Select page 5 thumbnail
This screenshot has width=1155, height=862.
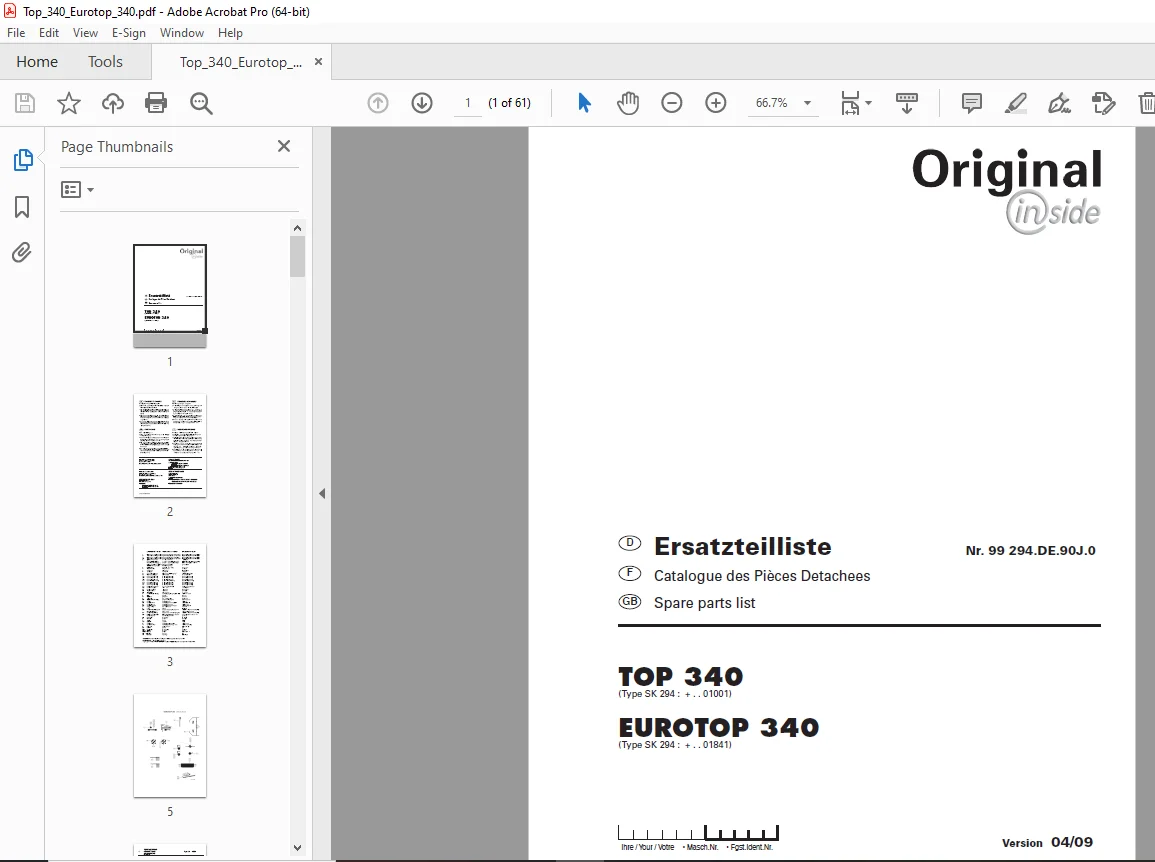(x=169, y=746)
